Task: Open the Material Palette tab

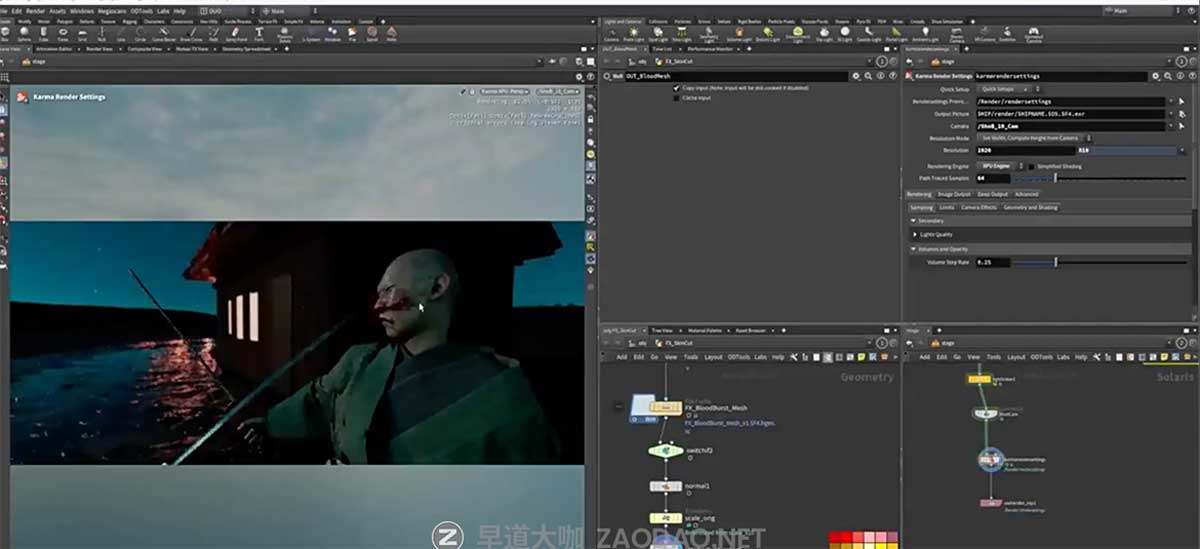Action: coord(706,330)
